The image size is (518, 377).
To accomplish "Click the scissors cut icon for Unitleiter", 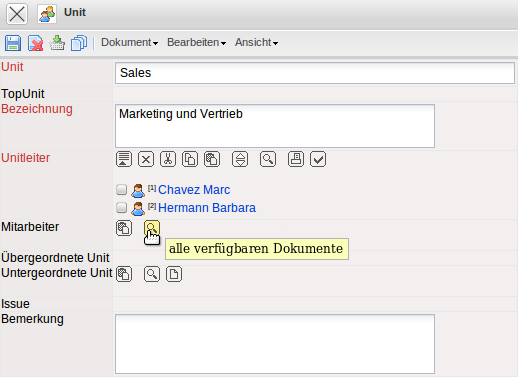I will coord(168,159).
